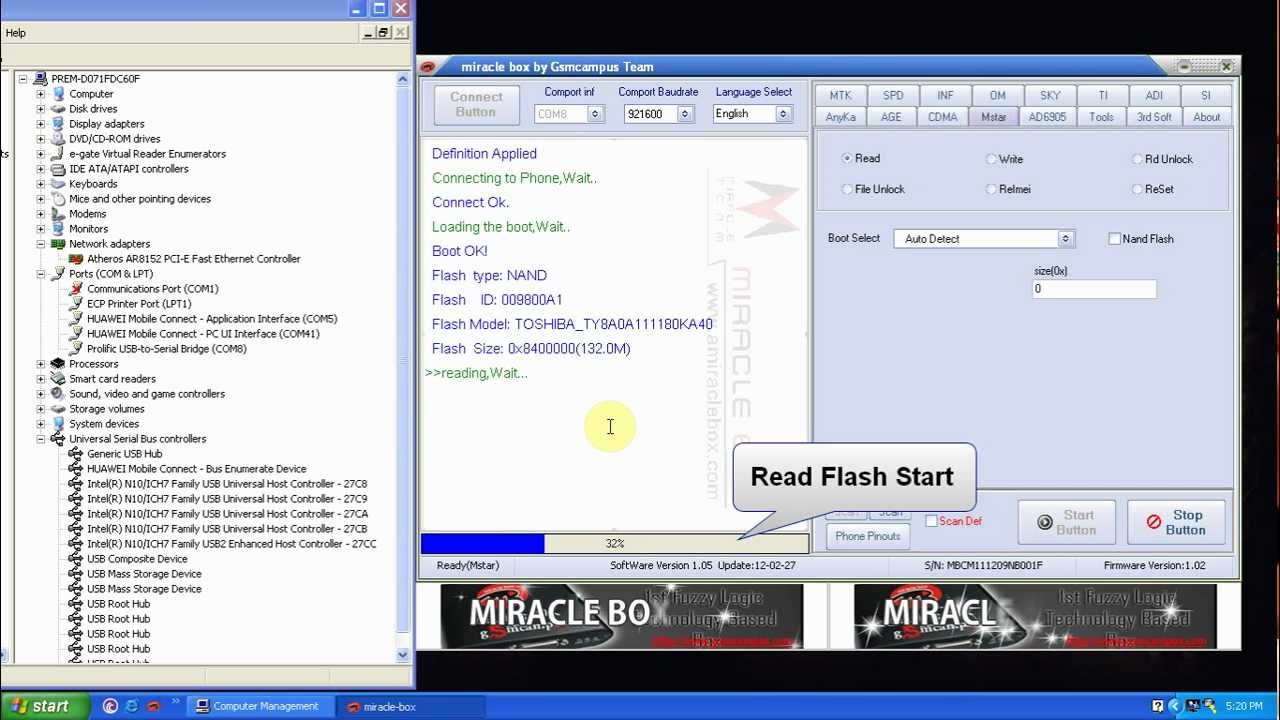1280x720 pixels.
Task: Select the Rd Unlock radio option
Action: point(1137,159)
